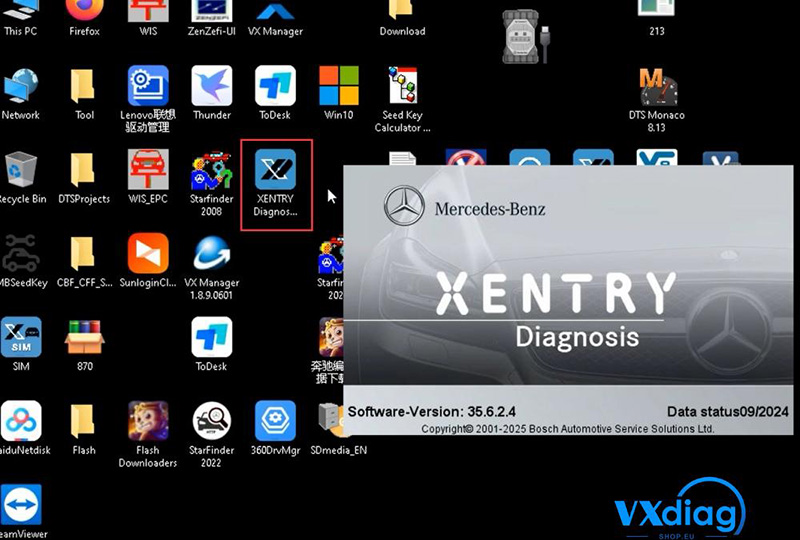Open the 360DrvMgr icon
800x540 pixels.
pyautogui.click(x=276, y=428)
